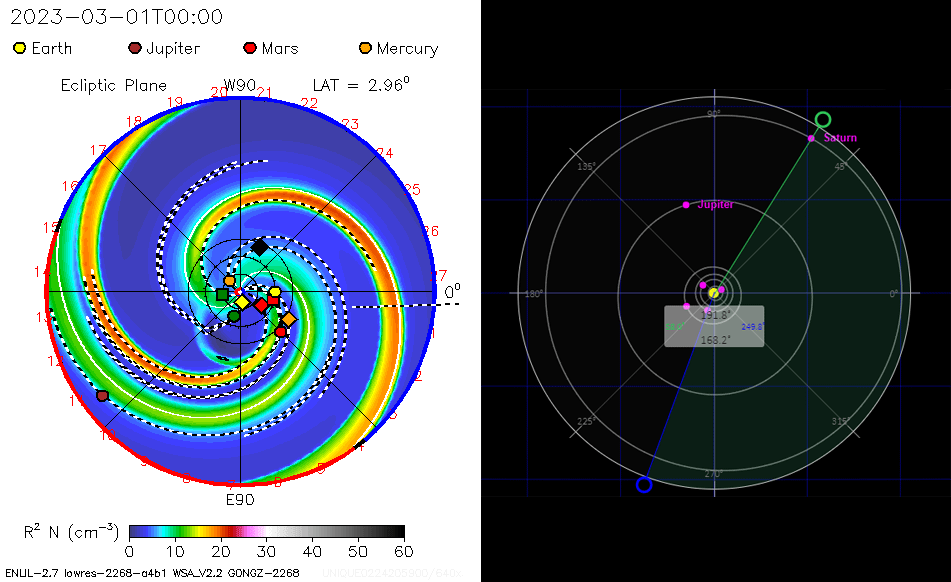Click the magenta Jupiter dot in orbit view
Image resolution: width=951 pixels, height=582 pixels.
coord(686,205)
